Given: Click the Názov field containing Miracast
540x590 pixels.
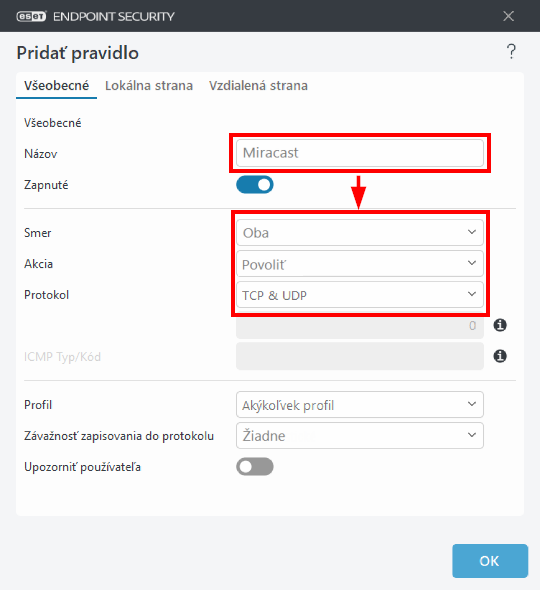Looking at the screenshot, I should (360, 153).
